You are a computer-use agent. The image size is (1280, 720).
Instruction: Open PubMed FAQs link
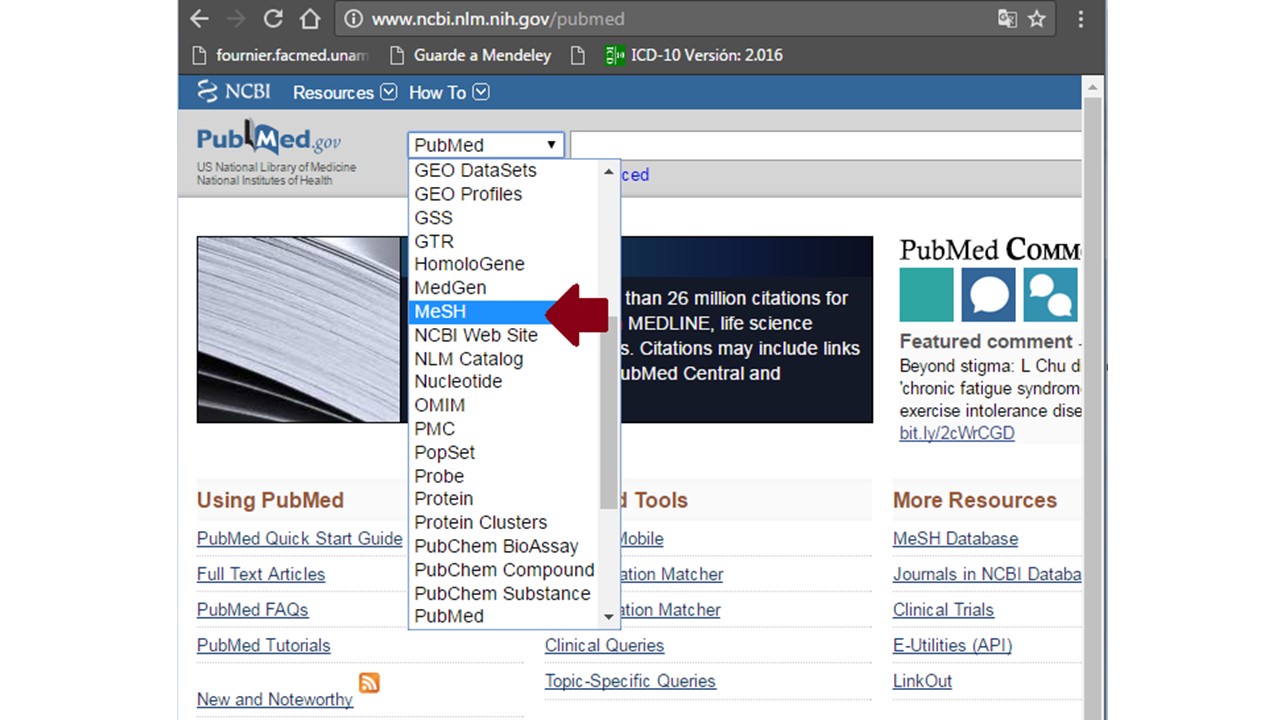click(253, 610)
